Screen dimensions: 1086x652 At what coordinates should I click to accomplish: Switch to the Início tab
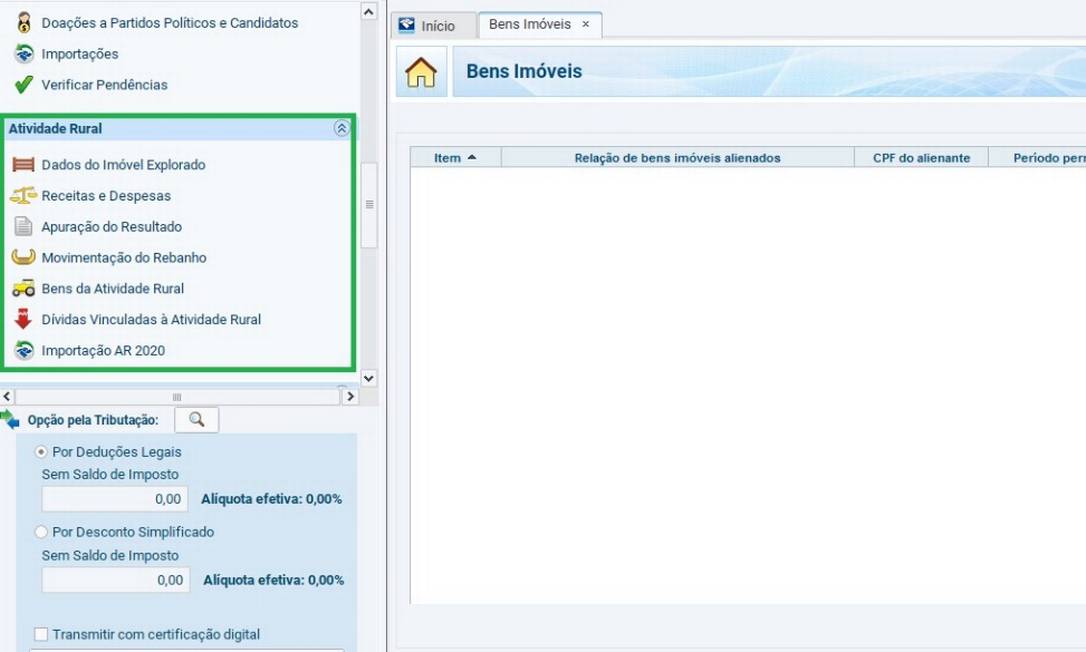click(x=428, y=26)
